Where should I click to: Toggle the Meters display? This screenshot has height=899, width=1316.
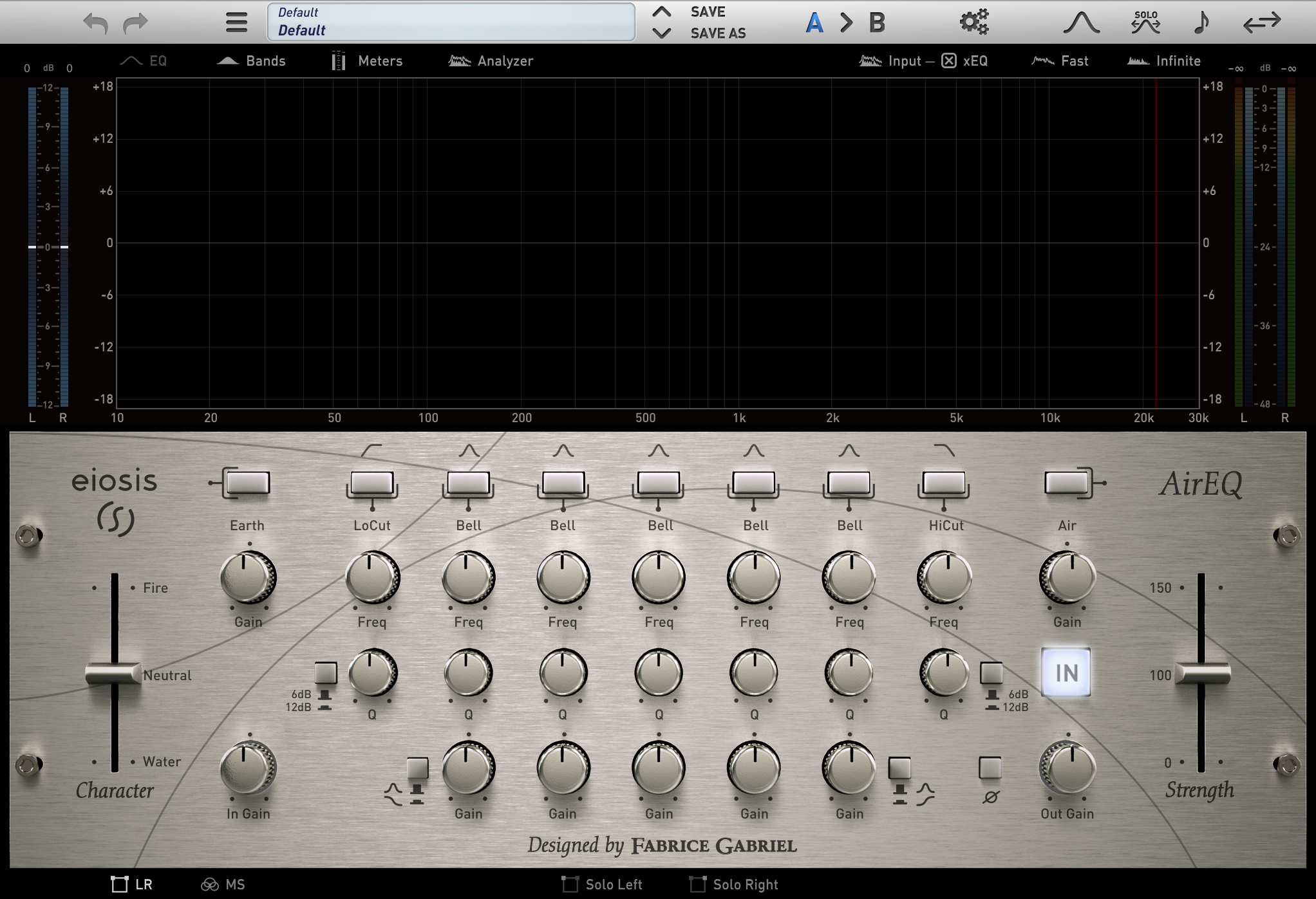367,61
